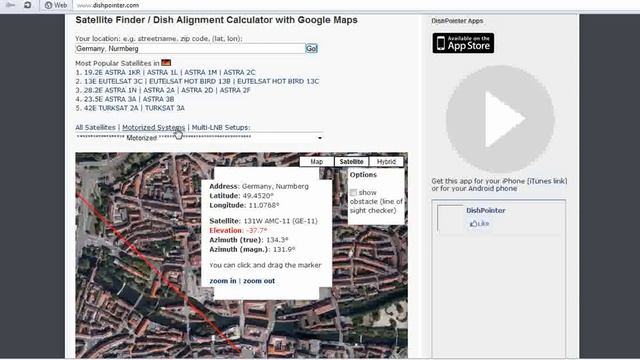Click All Satellites link
Screen dimensions: 640x360
96,127
